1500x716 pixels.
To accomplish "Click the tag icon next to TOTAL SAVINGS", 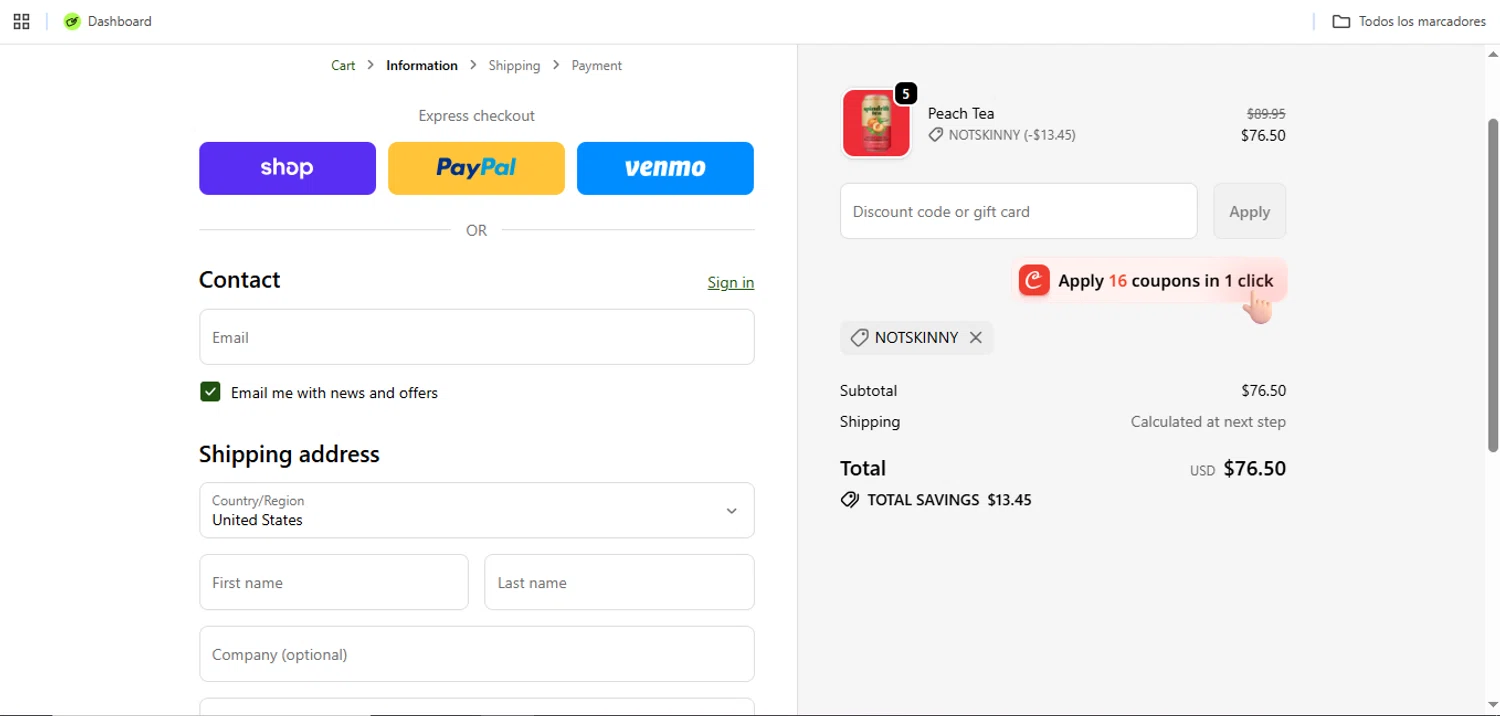I will point(850,500).
